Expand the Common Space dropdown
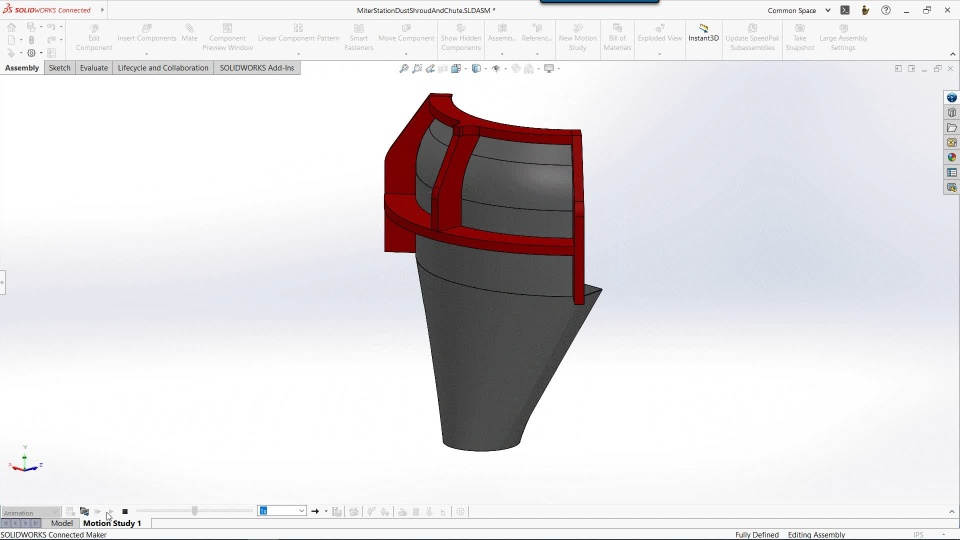The height and width of the screenshot is (540, 960). (x=828, y=10)
